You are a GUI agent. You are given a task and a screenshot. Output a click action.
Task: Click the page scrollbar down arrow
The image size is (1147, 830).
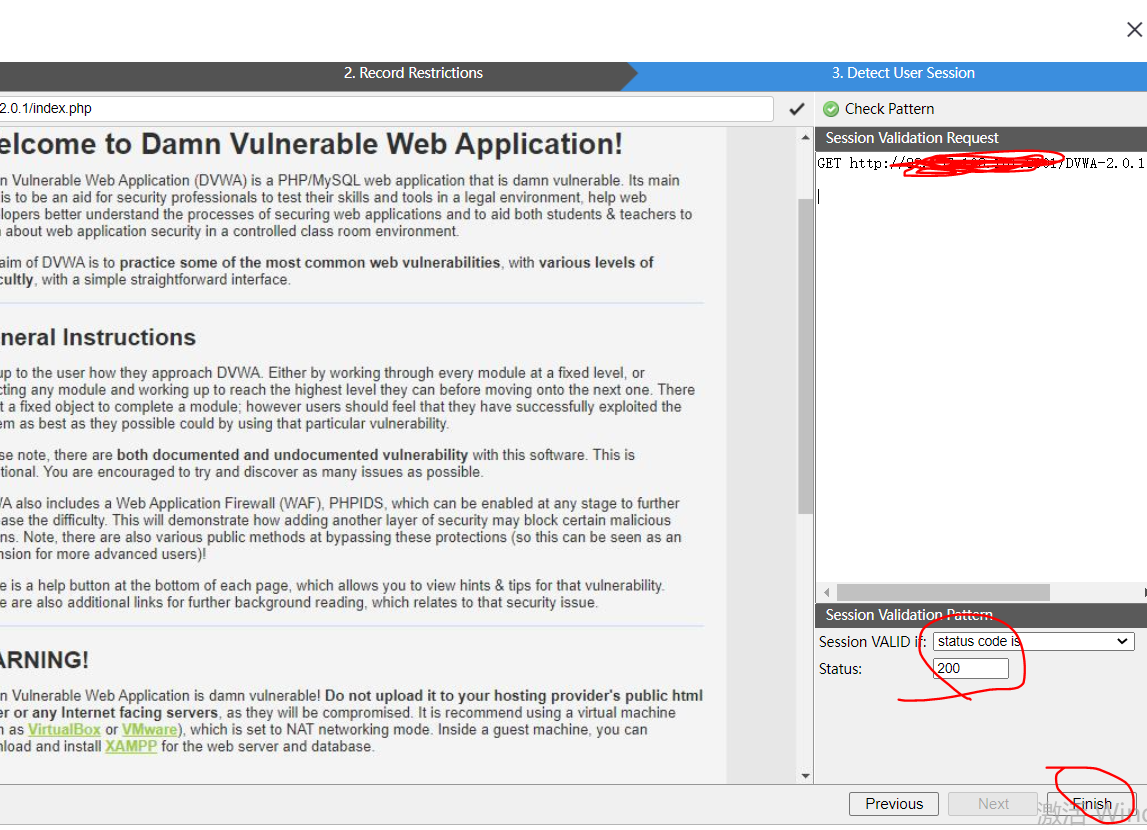coord(805,776)
